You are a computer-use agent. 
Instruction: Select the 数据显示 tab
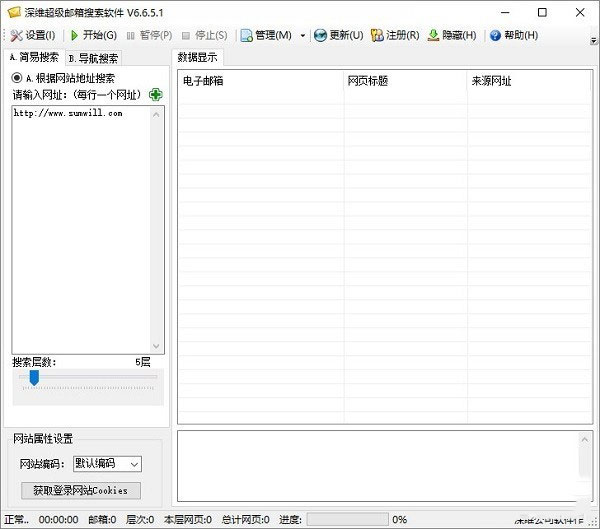[199, 57]
